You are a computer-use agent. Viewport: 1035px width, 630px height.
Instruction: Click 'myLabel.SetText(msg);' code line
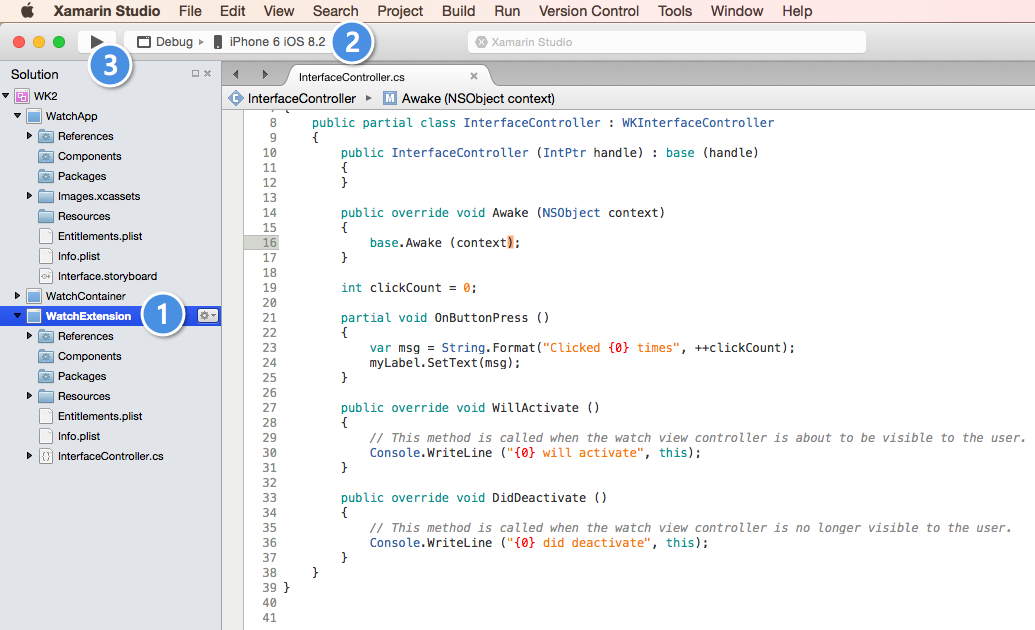445,363
